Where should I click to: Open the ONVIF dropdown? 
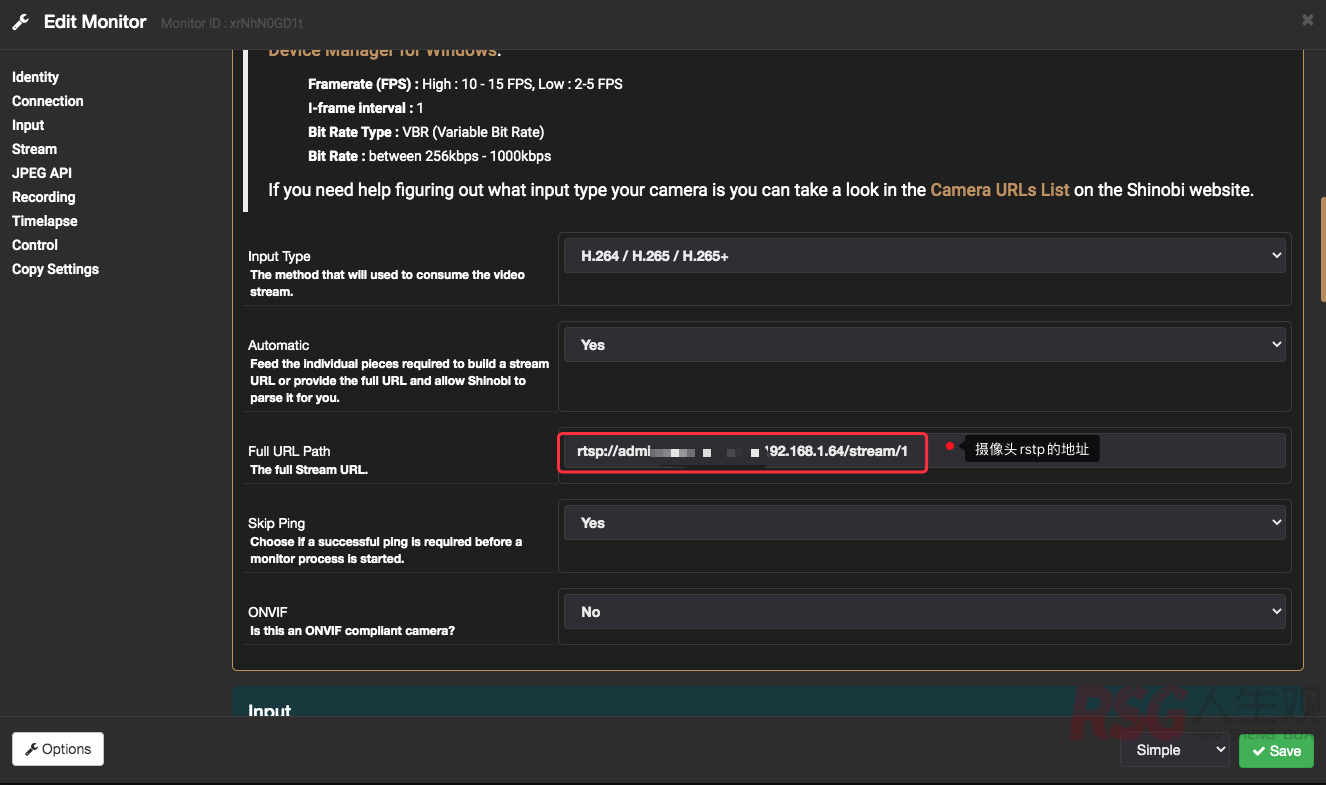point(924,612)
